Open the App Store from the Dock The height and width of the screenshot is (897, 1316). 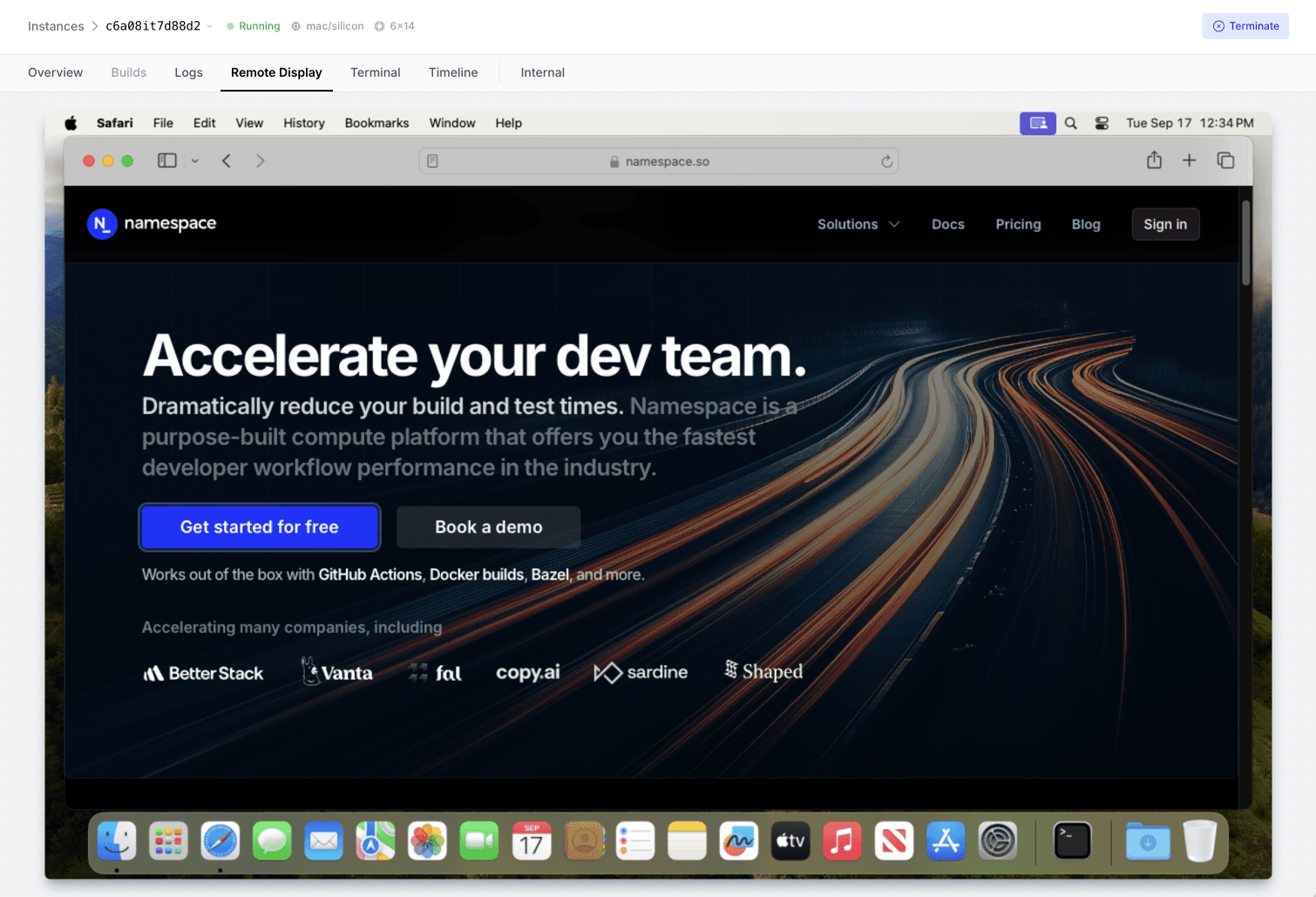click(x=945, y=840)
